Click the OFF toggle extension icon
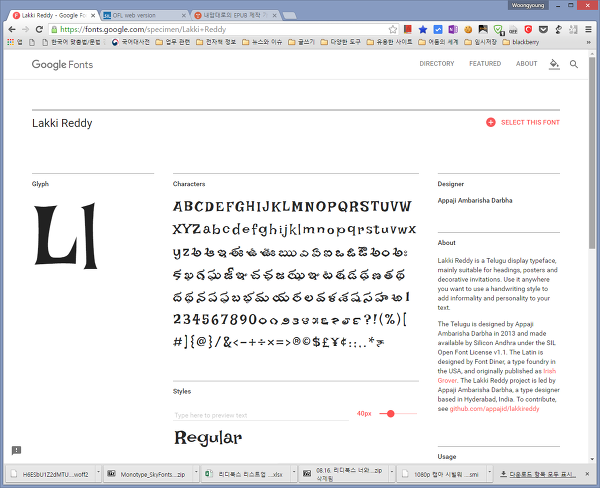600x488 pixels. 513,30
